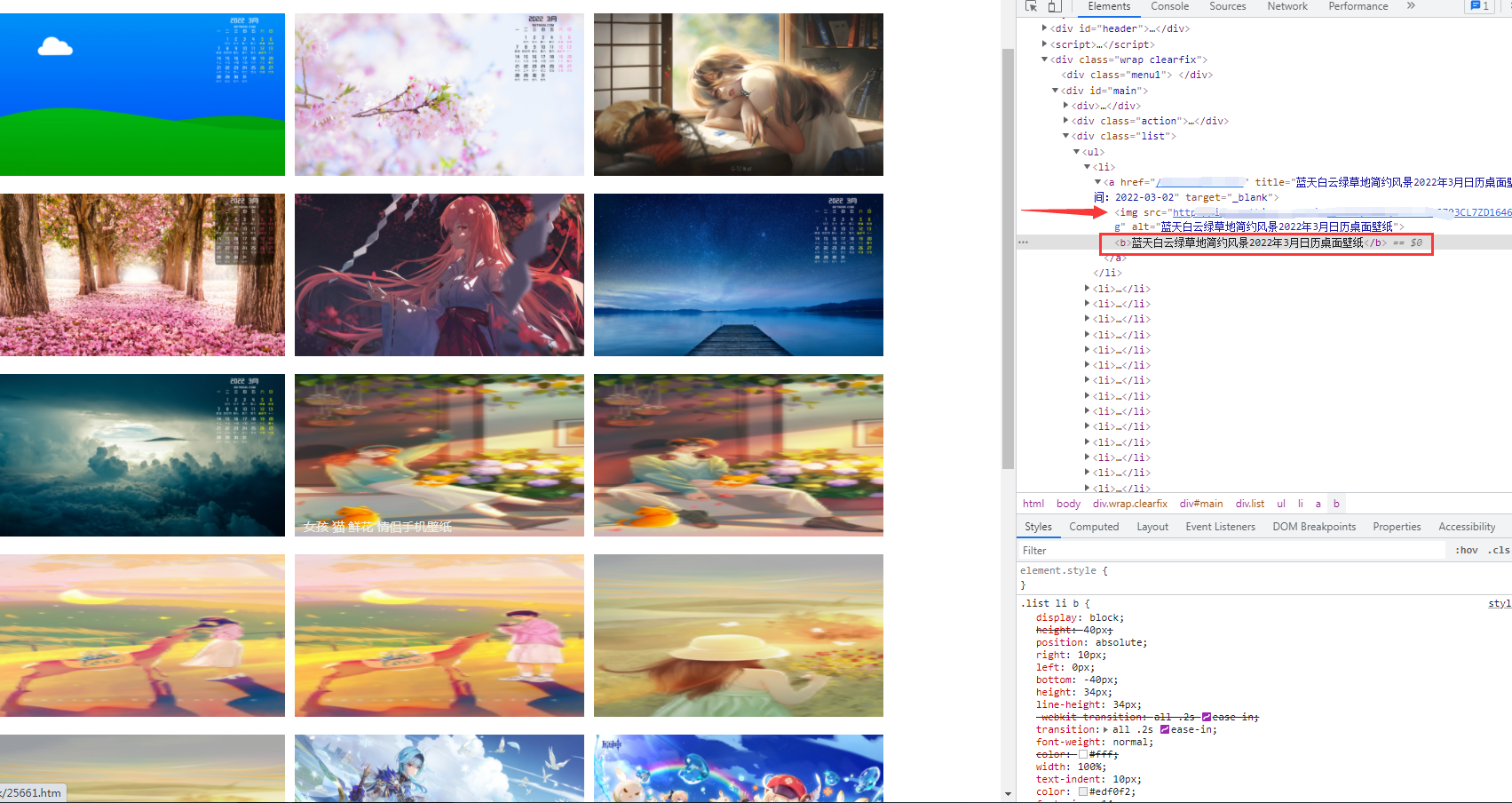Collapse the ul node arrow
The height and width of the screenshot is (803, 1512).
tap(1076, 152)
